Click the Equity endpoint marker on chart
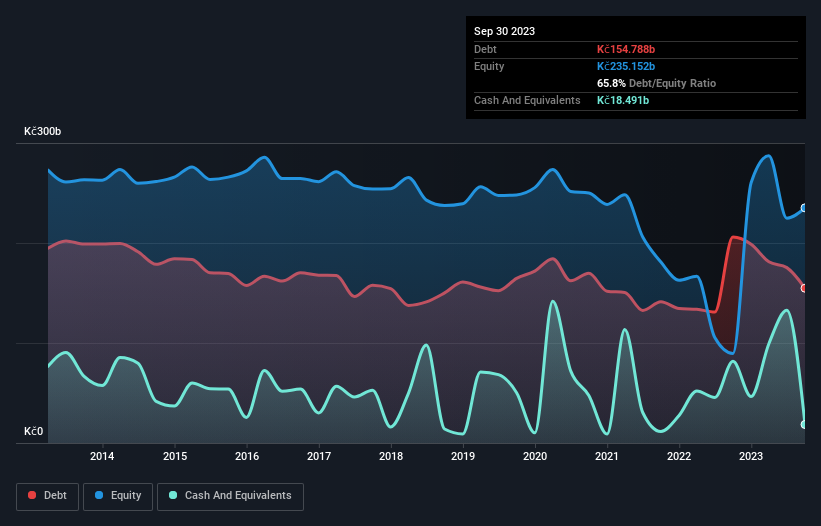The image size is (821, 526). tap(804, 208)
